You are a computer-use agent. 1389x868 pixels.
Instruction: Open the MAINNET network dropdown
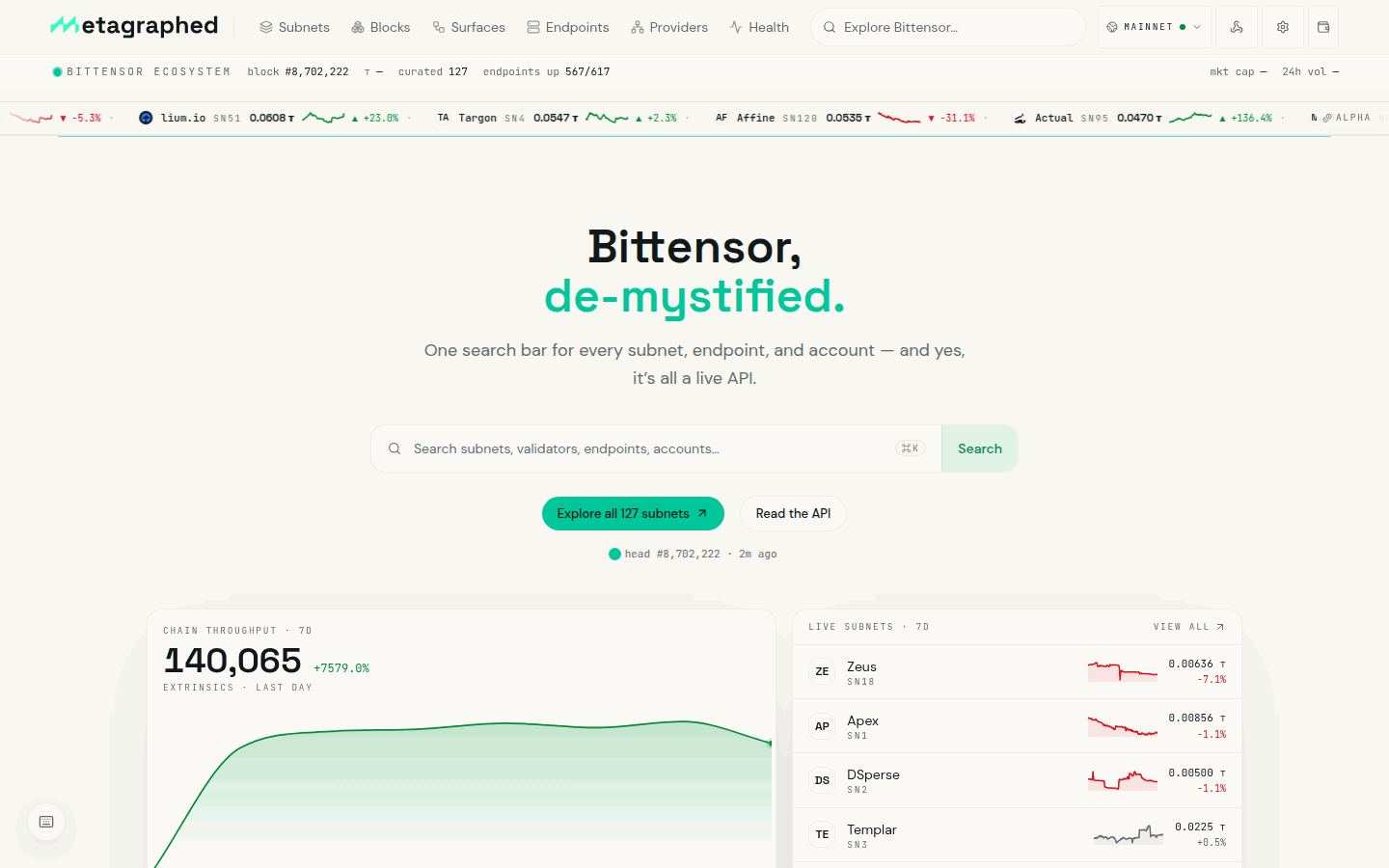tap(1153, 27)
